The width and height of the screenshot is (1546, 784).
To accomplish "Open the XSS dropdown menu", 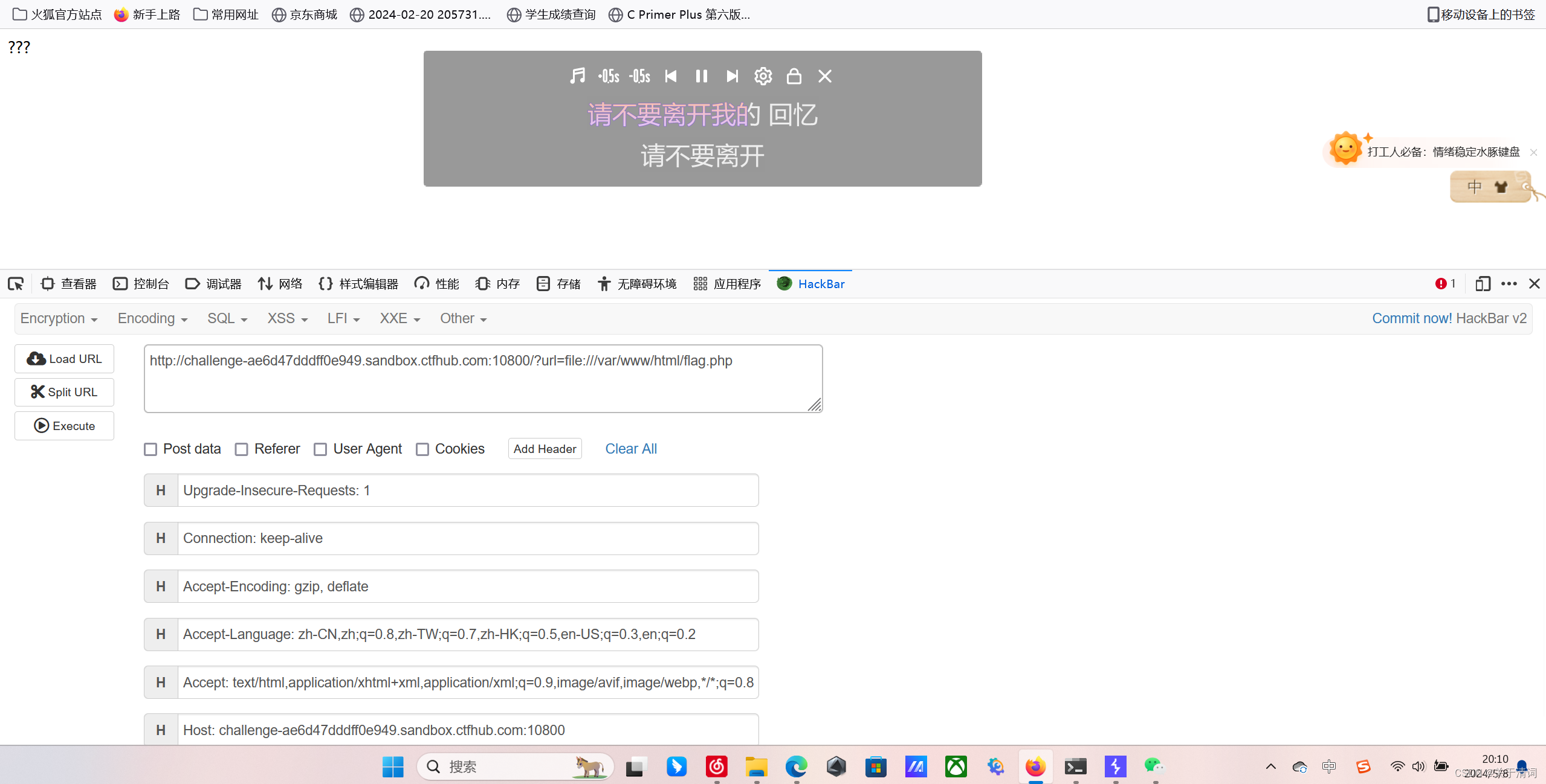I will pyautogui.click(x=286, y=318).
